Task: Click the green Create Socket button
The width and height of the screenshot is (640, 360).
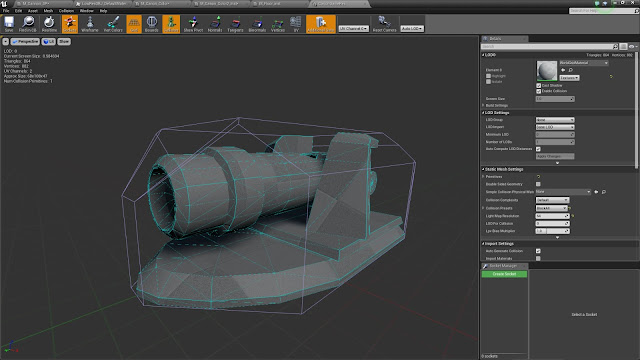Action: (504, 274)
